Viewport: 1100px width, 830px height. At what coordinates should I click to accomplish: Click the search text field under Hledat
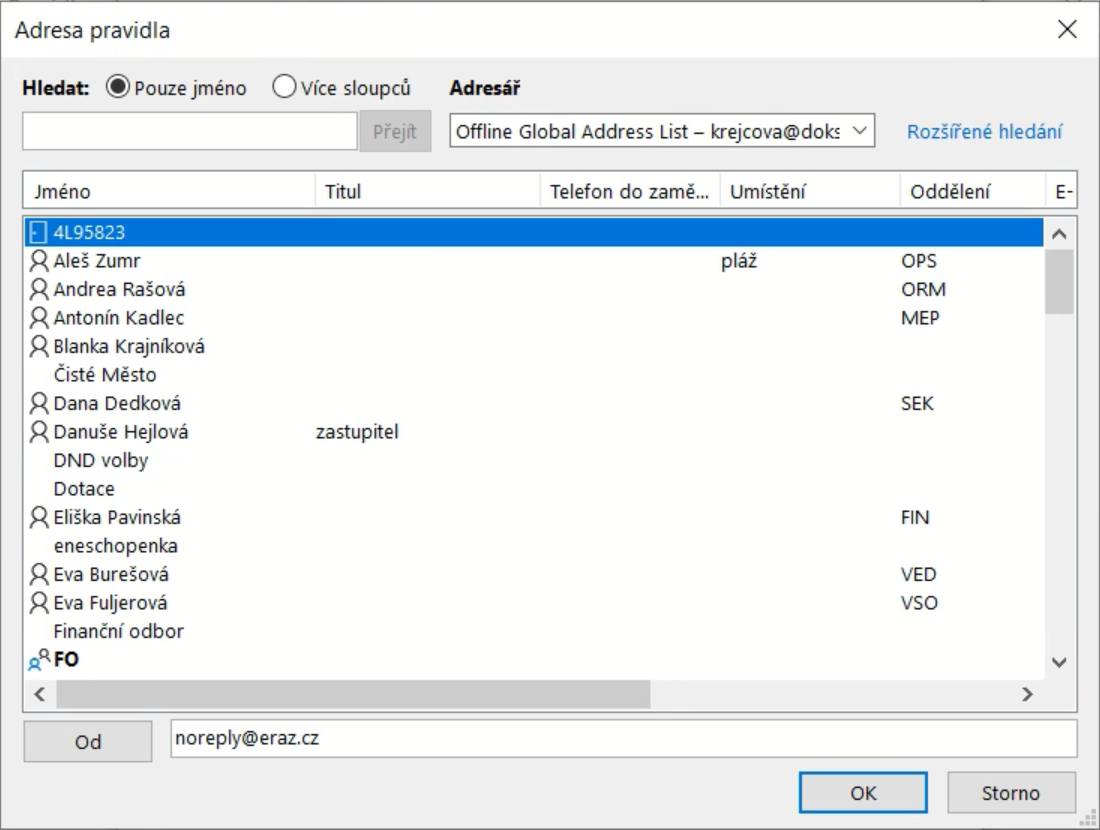coord(189,131)
